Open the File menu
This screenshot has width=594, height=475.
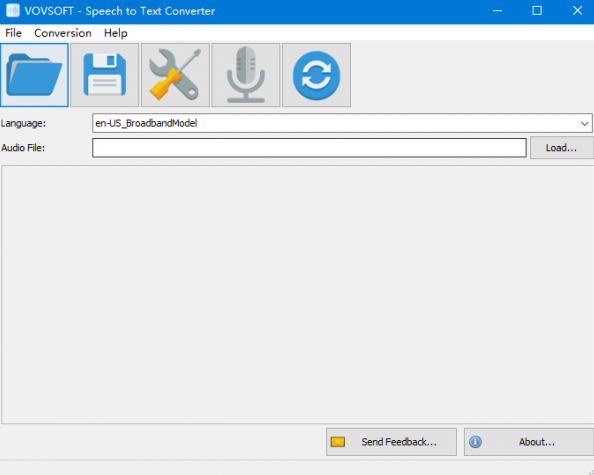click(13, 33)
